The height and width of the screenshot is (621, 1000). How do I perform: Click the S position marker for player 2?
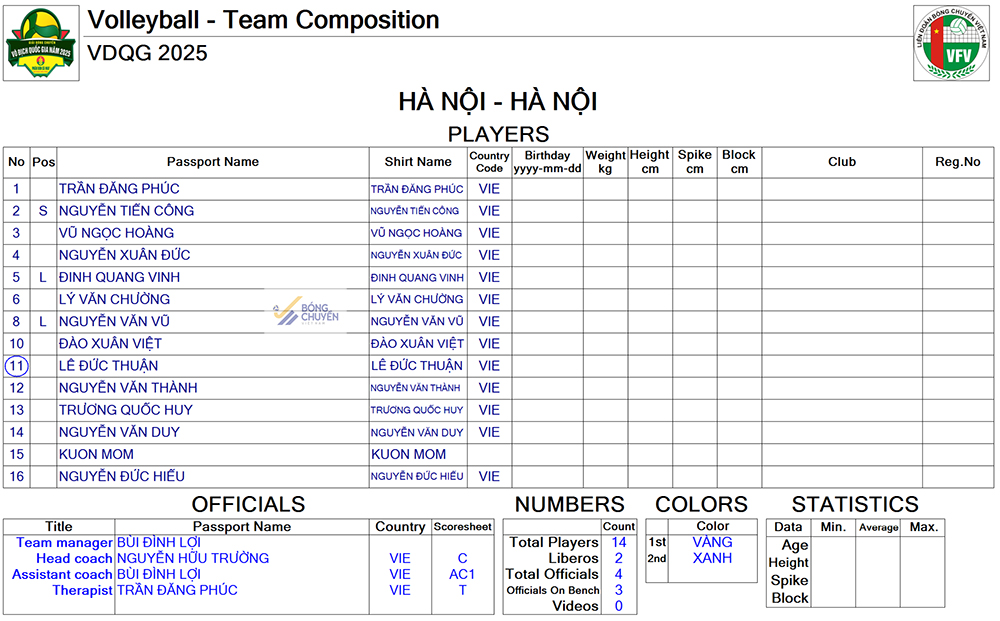pyautogui.click(x=43, y=211)
